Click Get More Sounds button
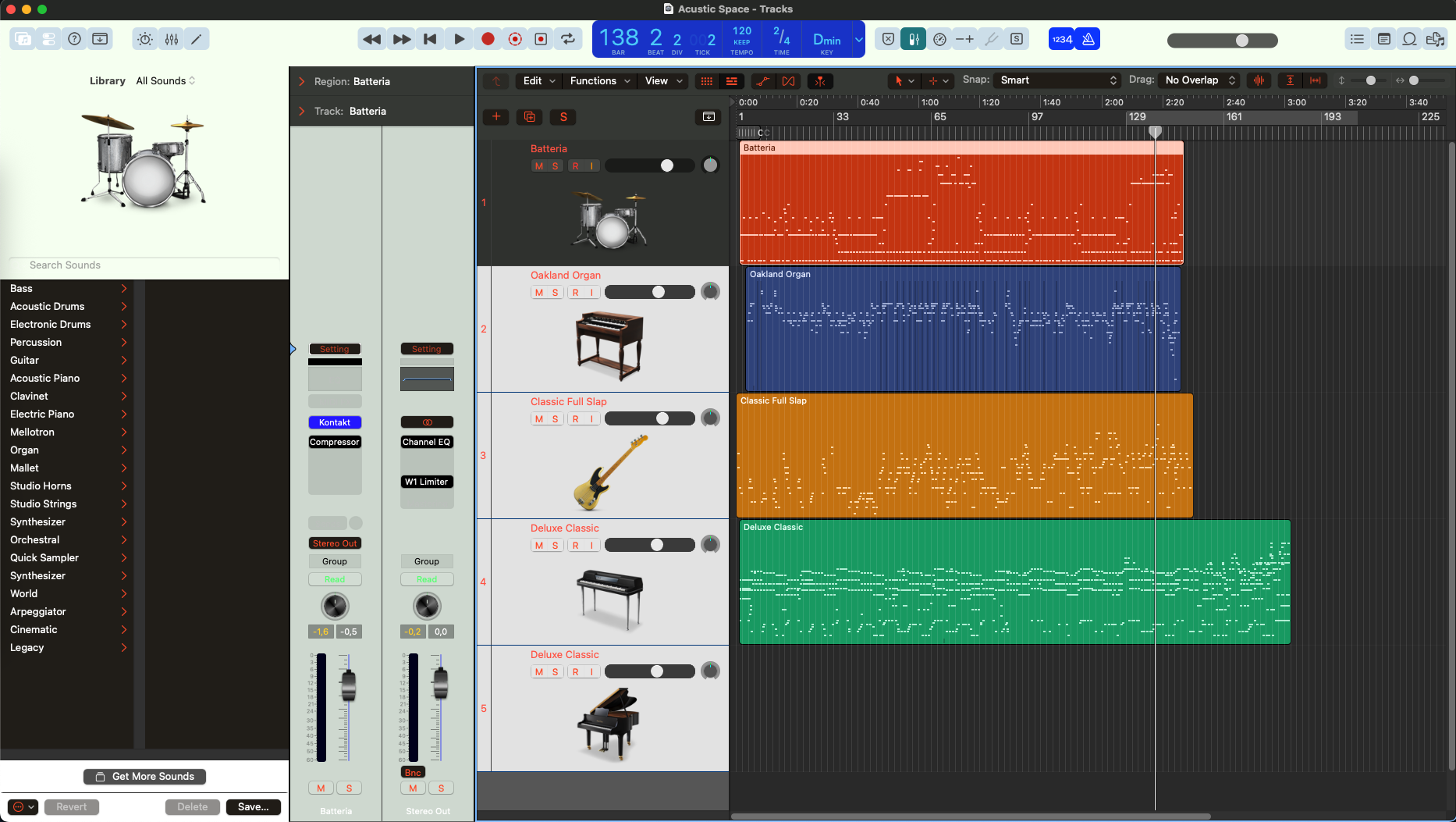Viewport: 1456px width, 822px height. pos(144,777)
